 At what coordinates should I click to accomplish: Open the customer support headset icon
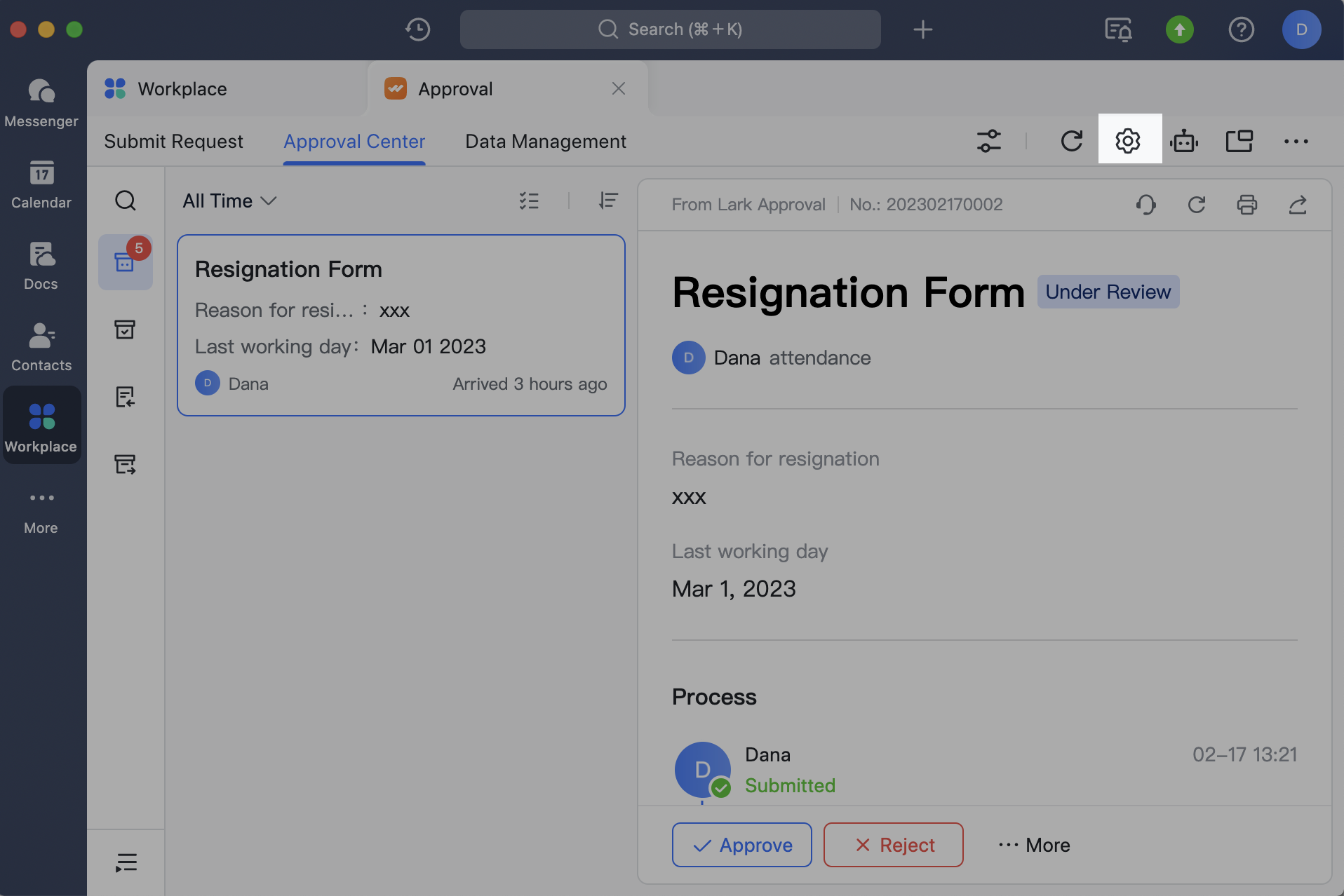[1145, 205]
